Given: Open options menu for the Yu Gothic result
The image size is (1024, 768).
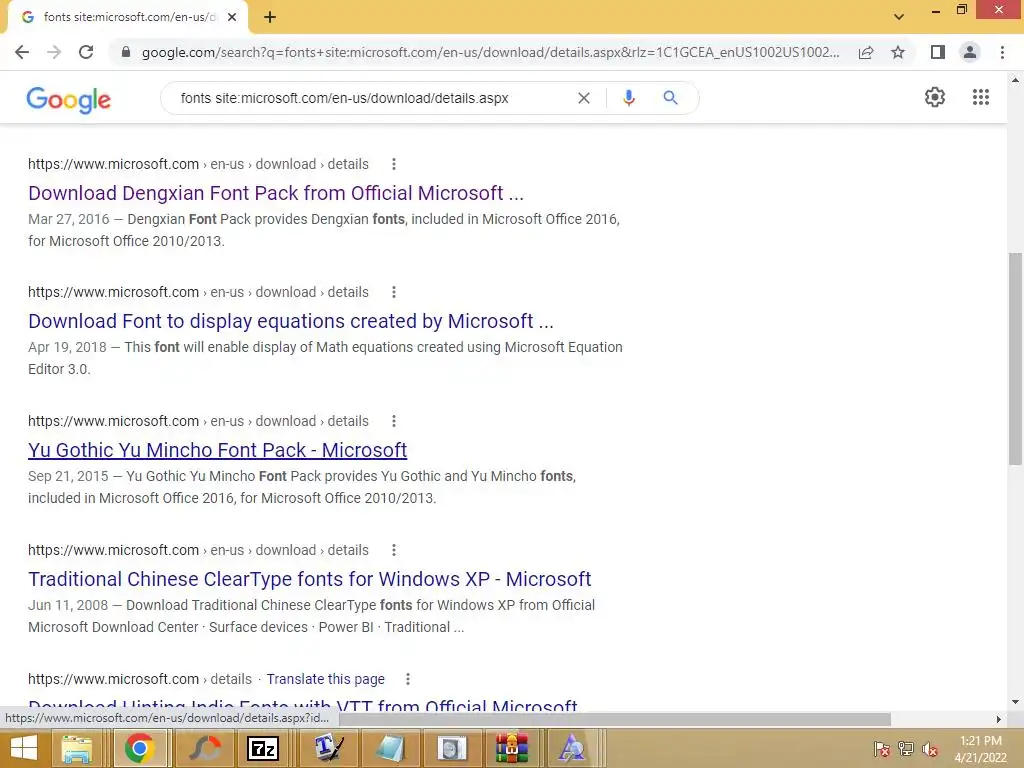Looking at the screenshot, I should (x=394, y=421).
